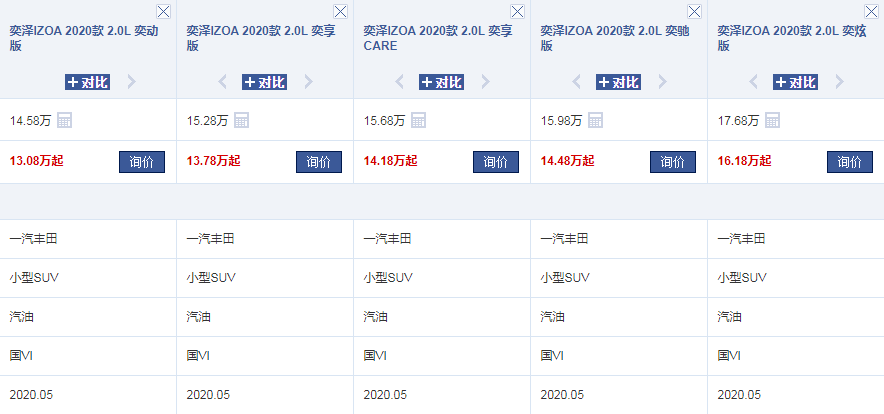
Task: Remove 奕享版 column with X icon
Action: coord(341,11)
